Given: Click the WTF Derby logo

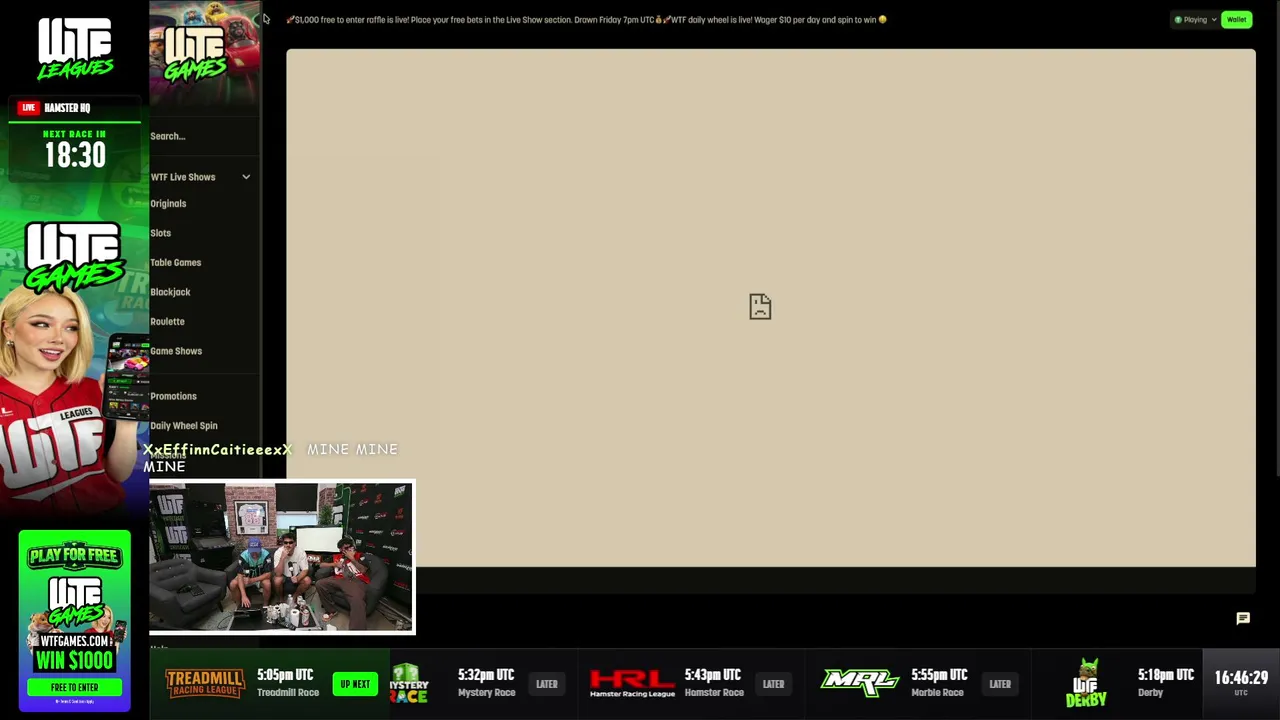Looking at the screenshot, I should [1087, 683].
